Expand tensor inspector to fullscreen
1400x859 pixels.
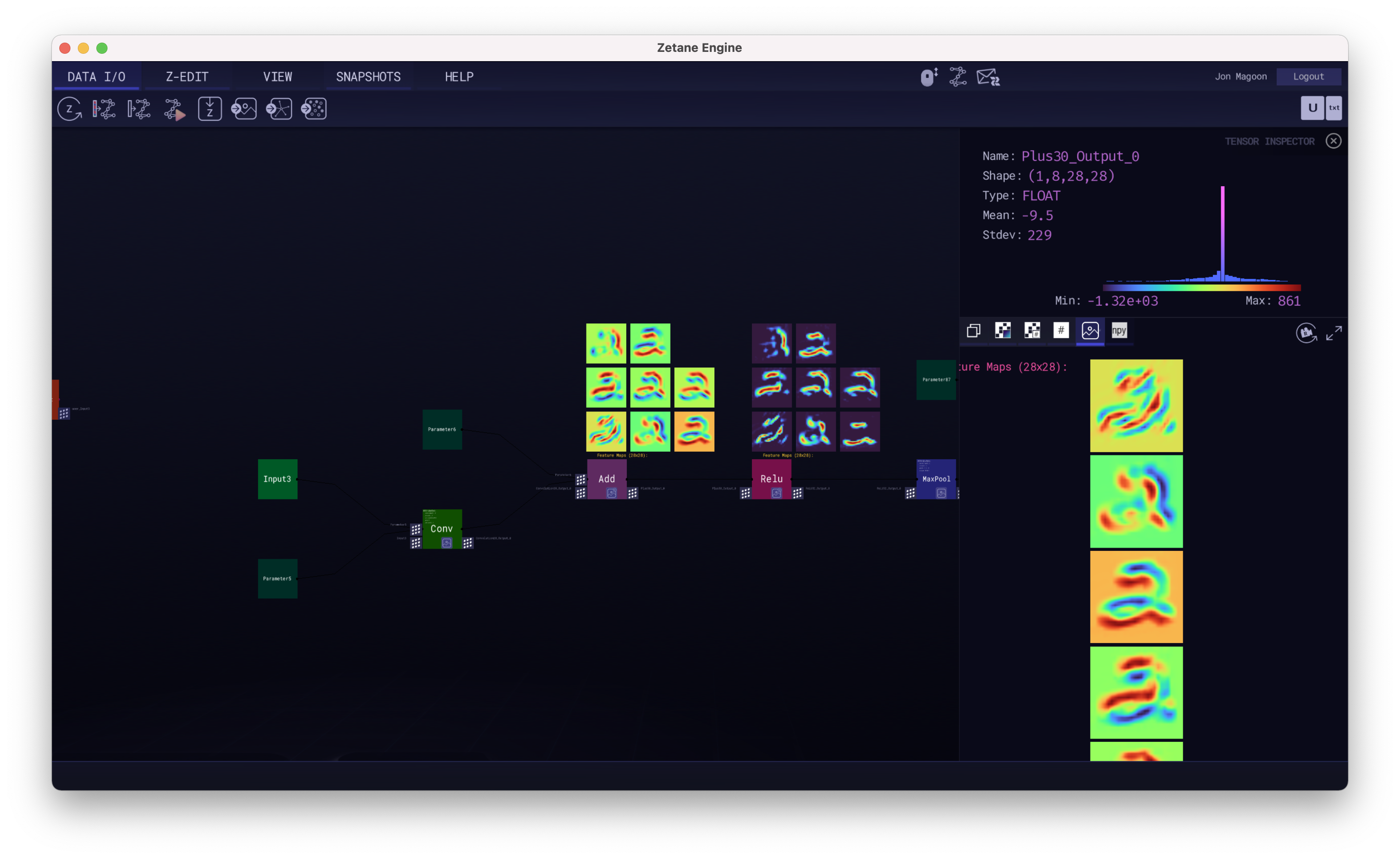(x=1334, y=333)
